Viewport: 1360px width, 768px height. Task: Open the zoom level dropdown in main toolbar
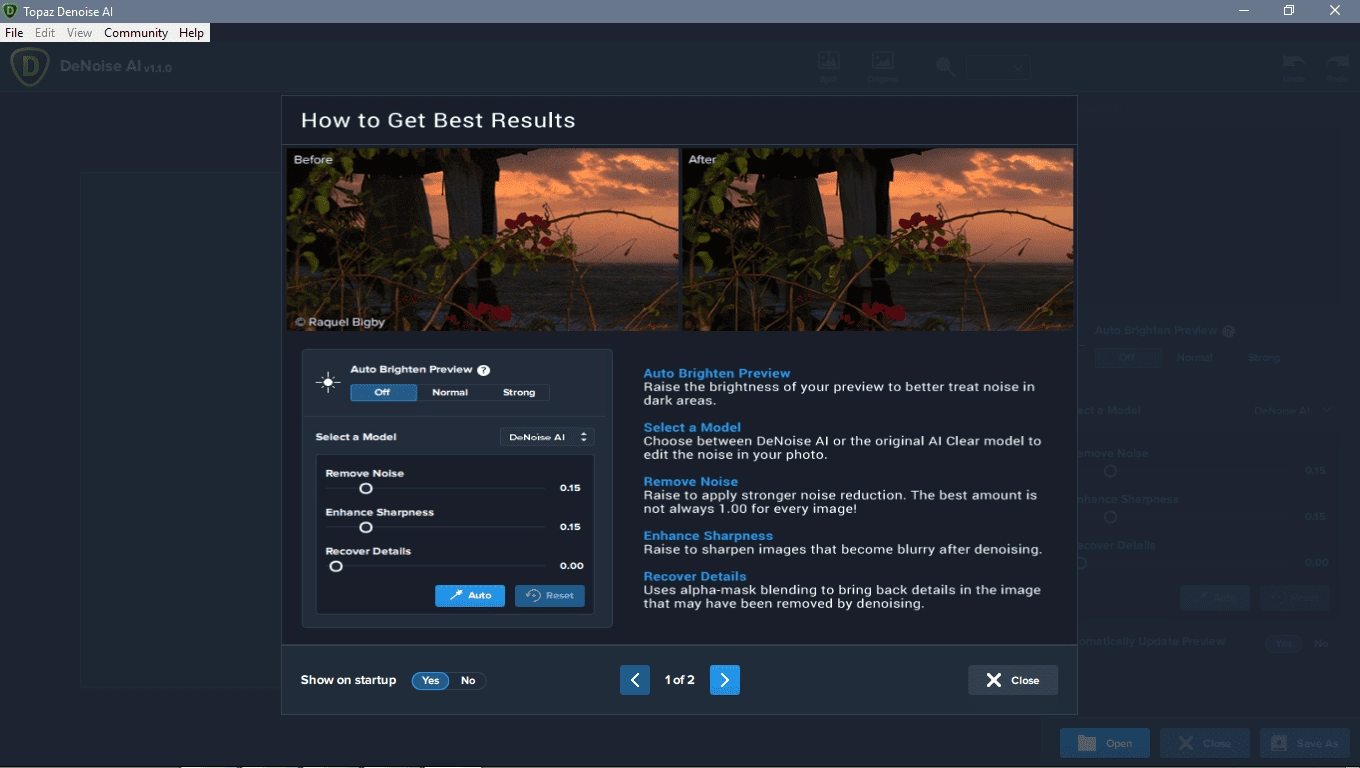click(x=998, y=67)
